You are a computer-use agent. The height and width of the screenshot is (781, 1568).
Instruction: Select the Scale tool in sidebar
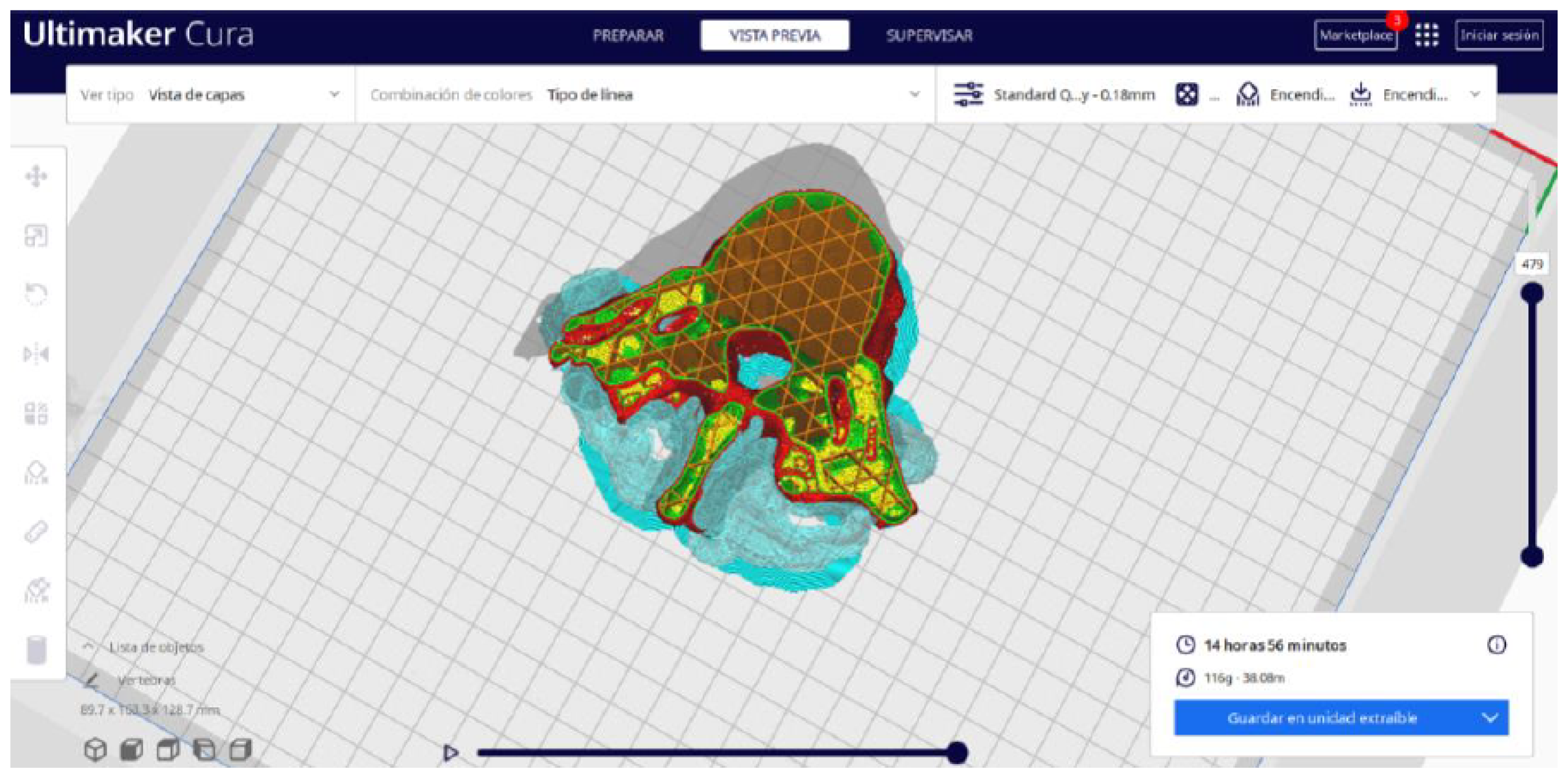[x=36, y=236]
